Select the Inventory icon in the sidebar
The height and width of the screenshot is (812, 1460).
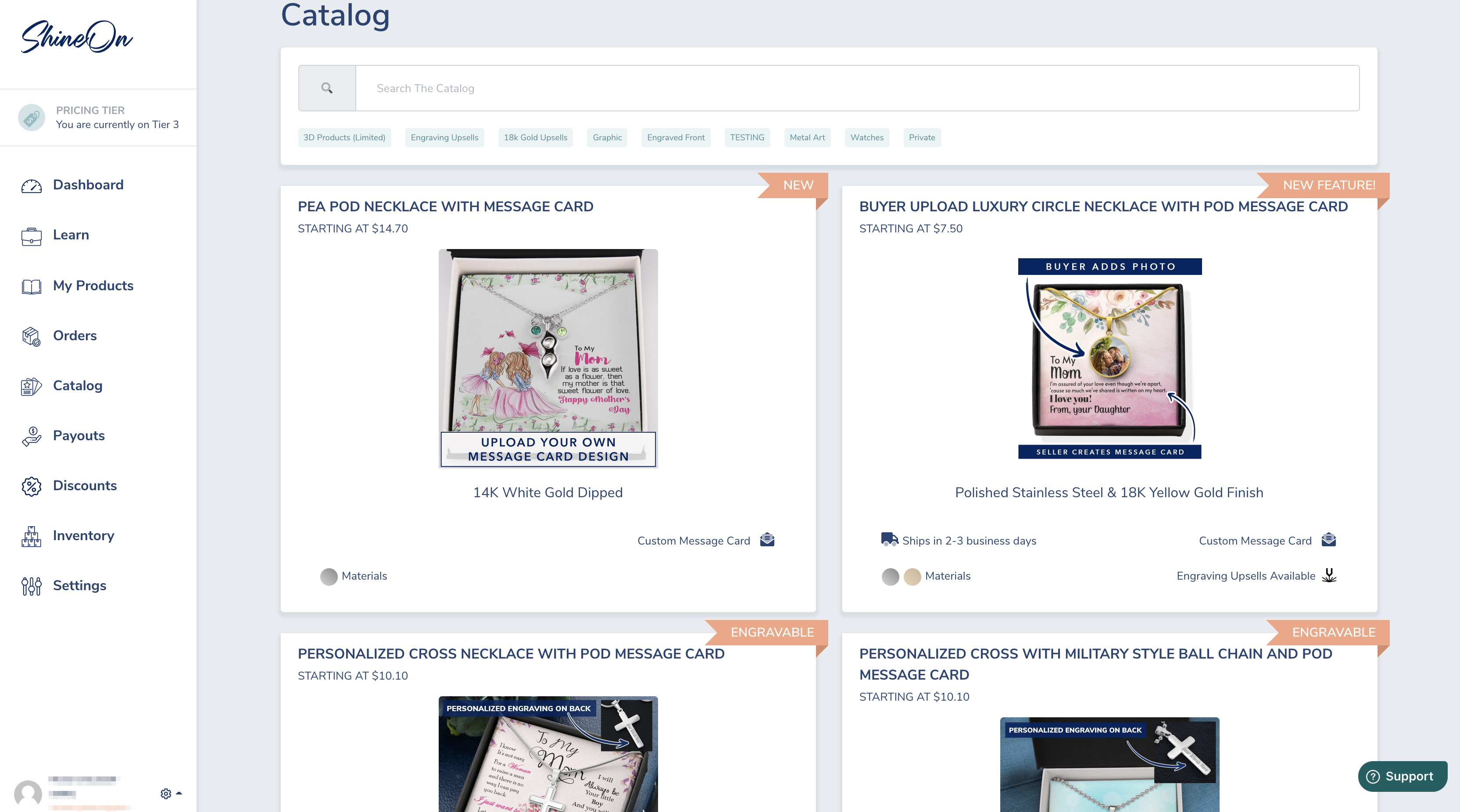[31, 536]
